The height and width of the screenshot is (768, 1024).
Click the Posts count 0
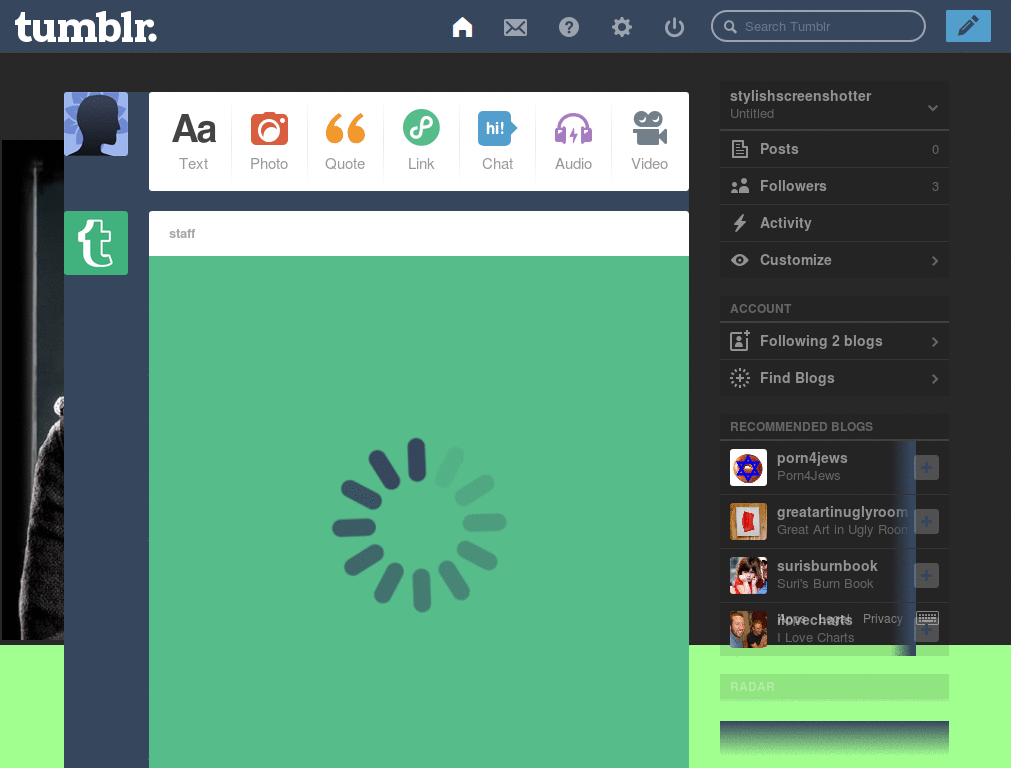935,150
